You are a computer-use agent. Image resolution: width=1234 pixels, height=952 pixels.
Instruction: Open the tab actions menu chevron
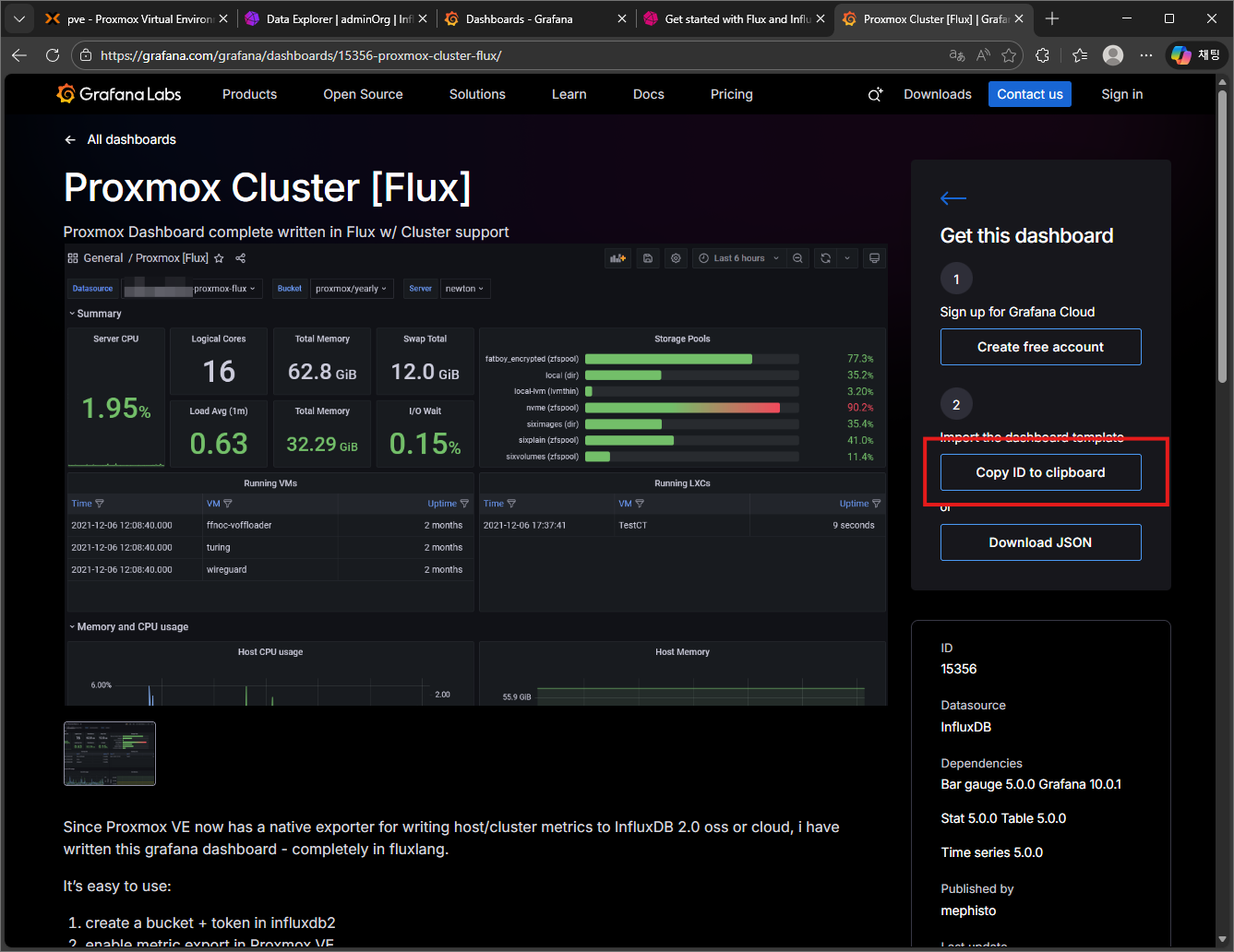18,18
